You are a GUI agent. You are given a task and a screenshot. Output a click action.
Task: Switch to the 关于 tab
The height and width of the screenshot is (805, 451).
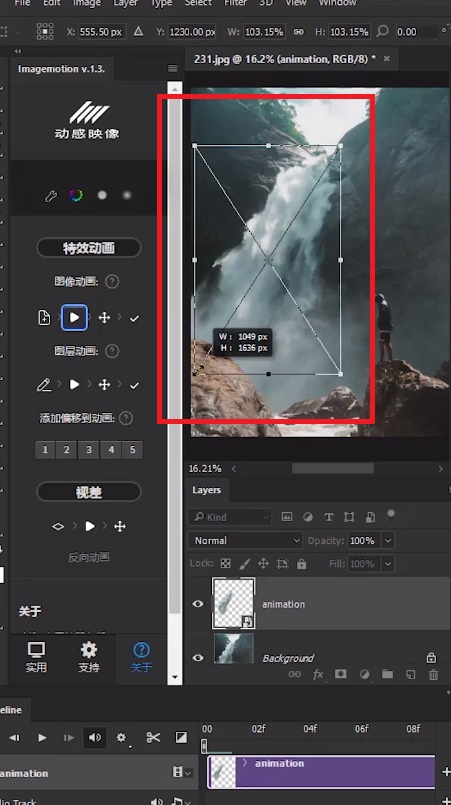pyautogui.click(x=141, y=657)
